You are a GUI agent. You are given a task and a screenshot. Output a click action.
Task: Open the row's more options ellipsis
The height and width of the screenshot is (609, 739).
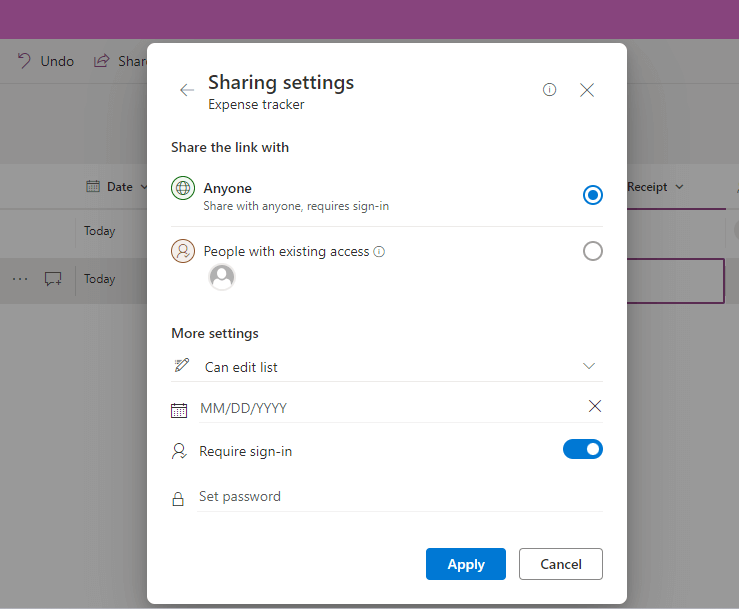pos(20,280)
